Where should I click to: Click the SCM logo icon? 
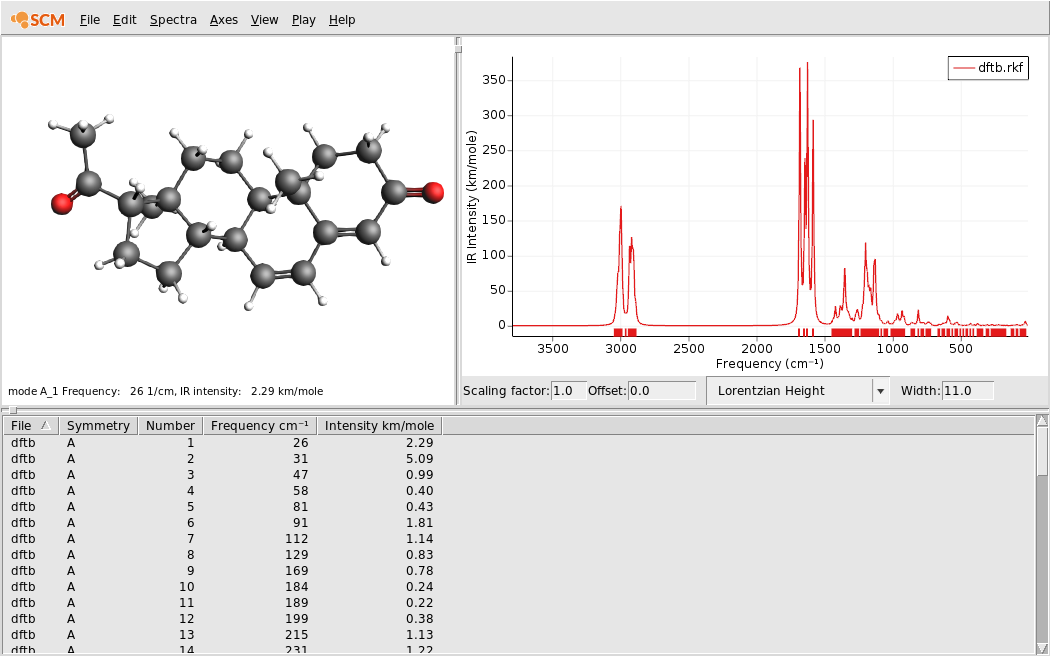(38, 19)
